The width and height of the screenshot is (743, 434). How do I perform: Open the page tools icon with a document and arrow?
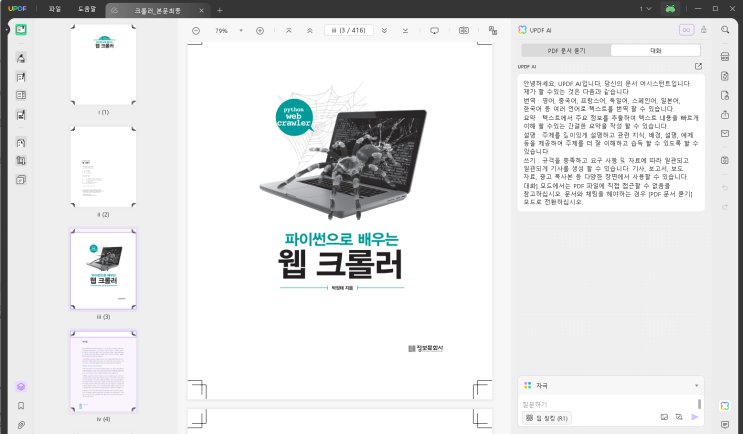pos(21,142)
